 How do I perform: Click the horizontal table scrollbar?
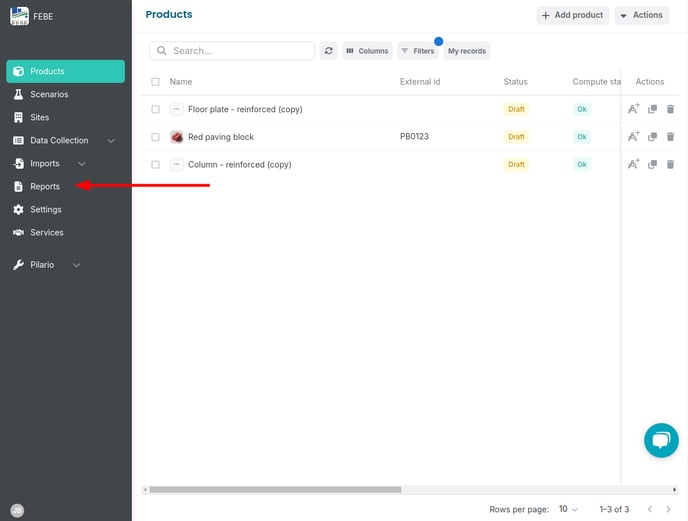coord(275,489)
